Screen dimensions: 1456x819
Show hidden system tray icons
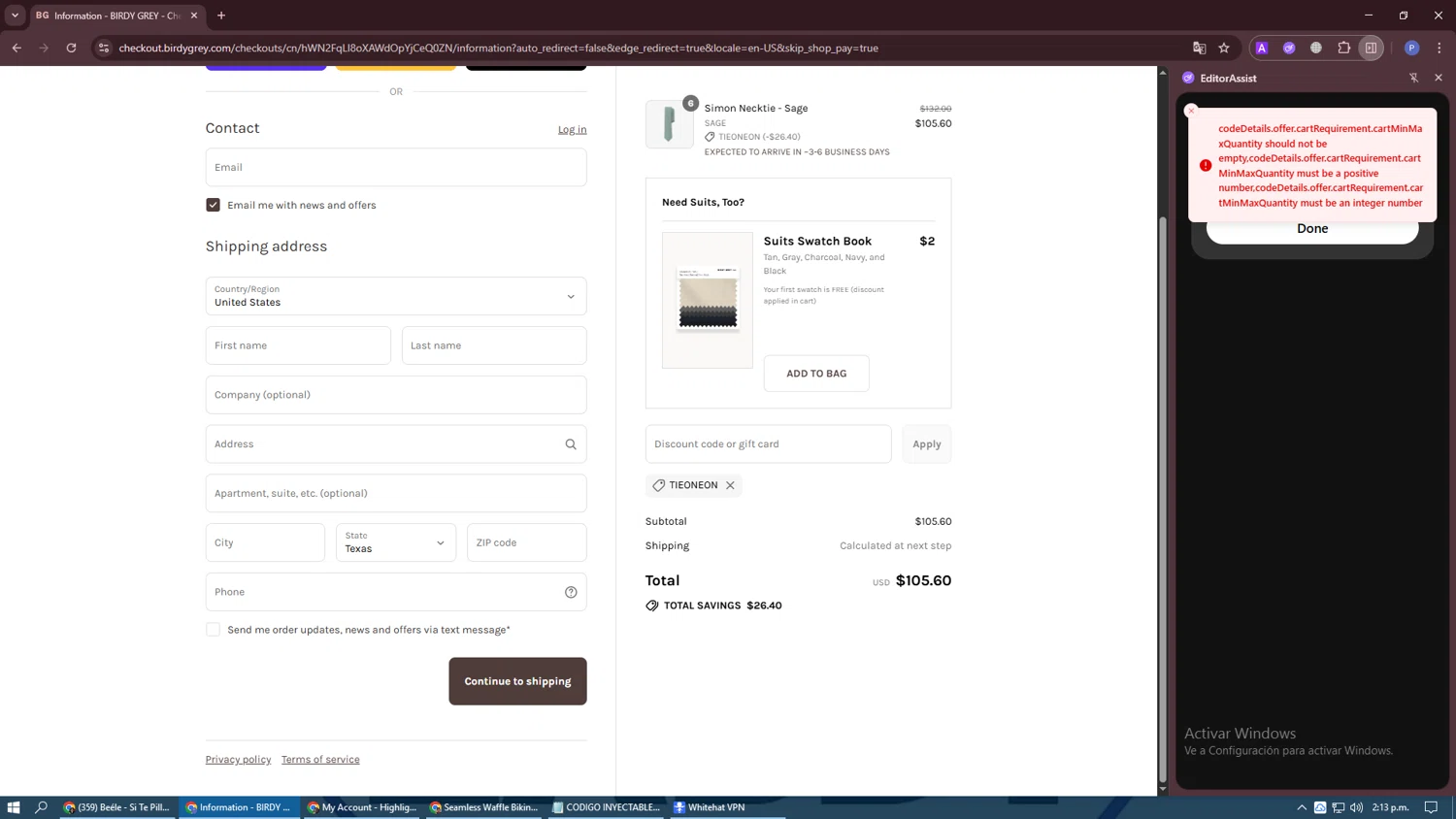tap(1302, 807)
